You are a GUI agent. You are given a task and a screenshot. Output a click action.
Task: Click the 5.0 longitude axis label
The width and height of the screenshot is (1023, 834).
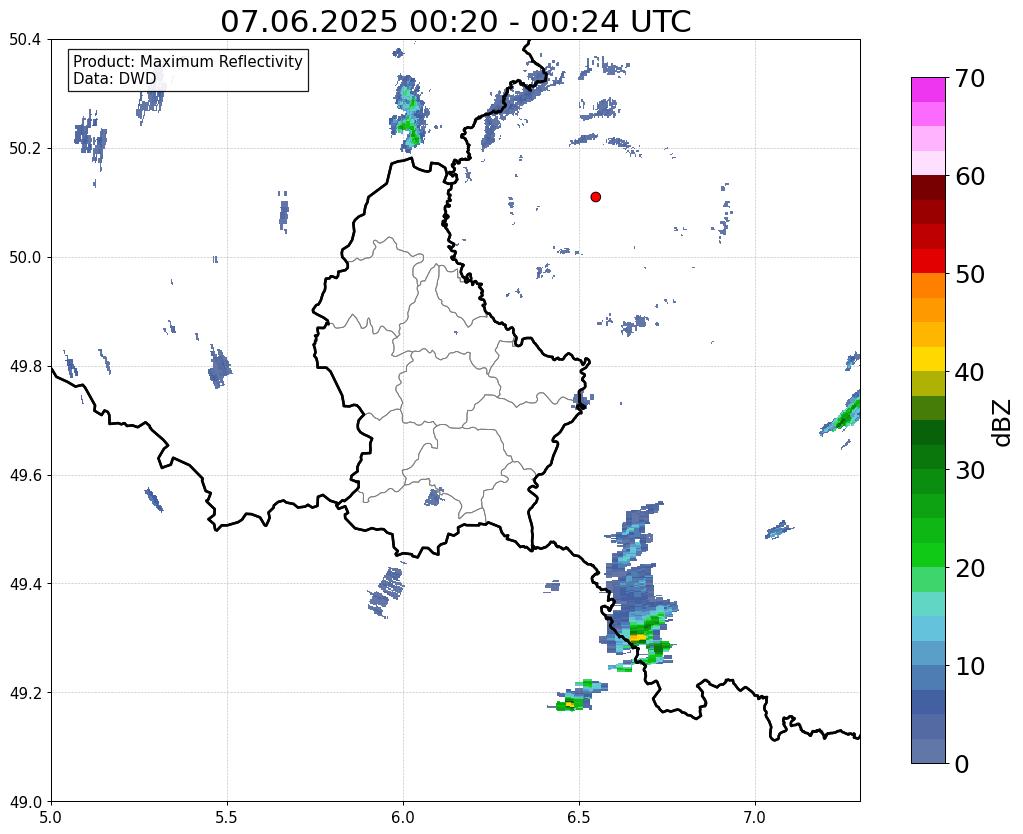tap(51, 817)
